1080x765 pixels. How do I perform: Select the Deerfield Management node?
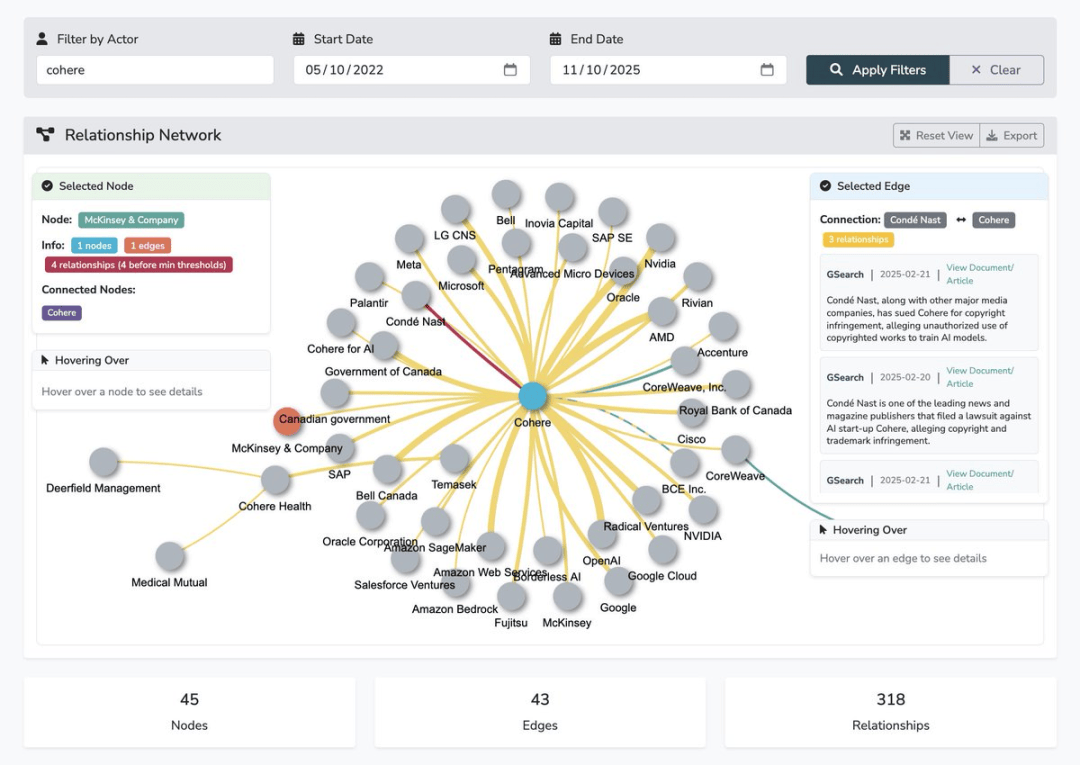(x=103, y=462)
